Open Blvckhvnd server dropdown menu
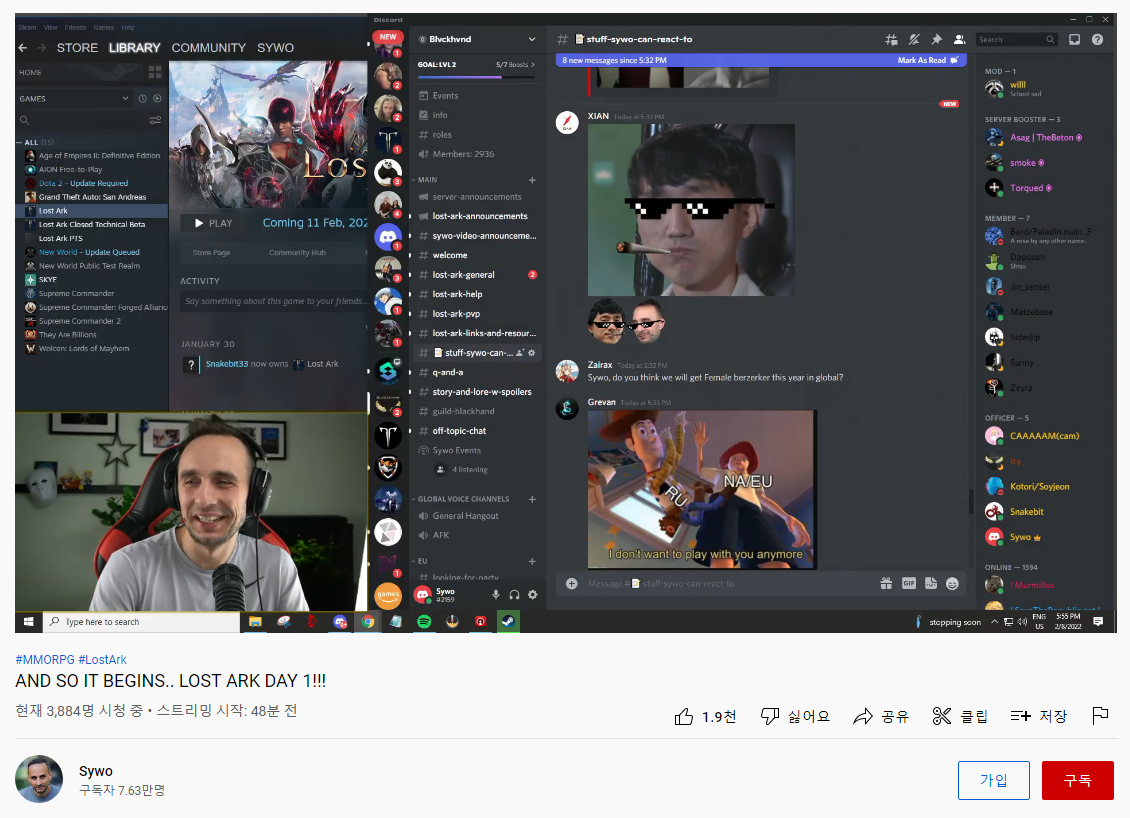The image size is (1130, 818). click(532, 40)
